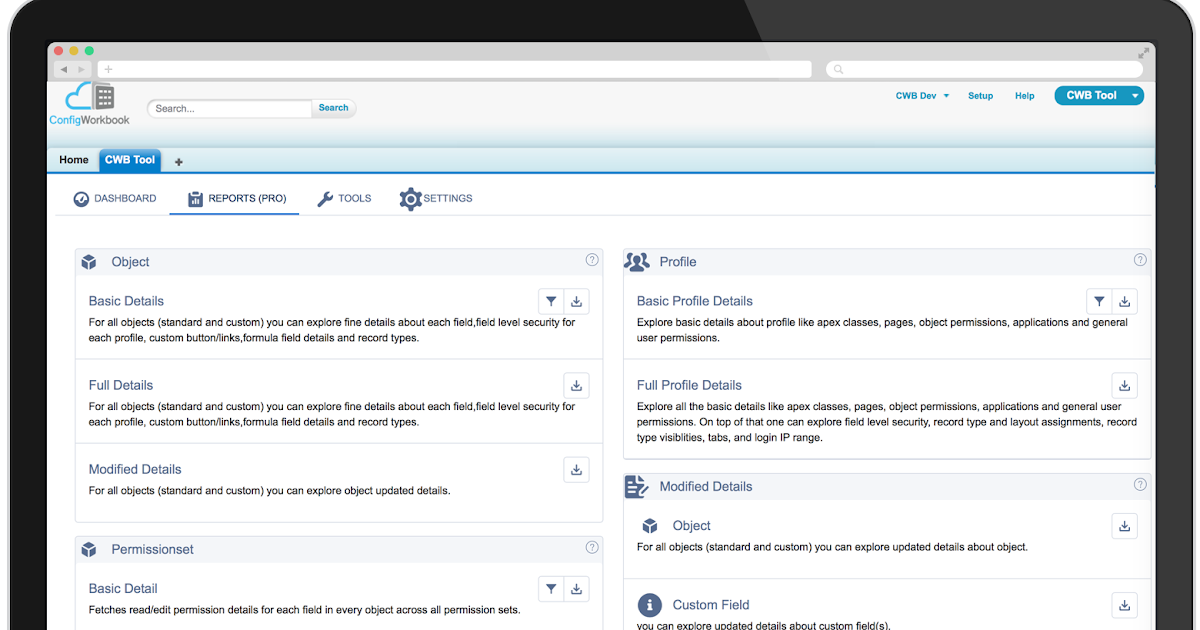Download Object Modified Details report

(x=577, y=469)
